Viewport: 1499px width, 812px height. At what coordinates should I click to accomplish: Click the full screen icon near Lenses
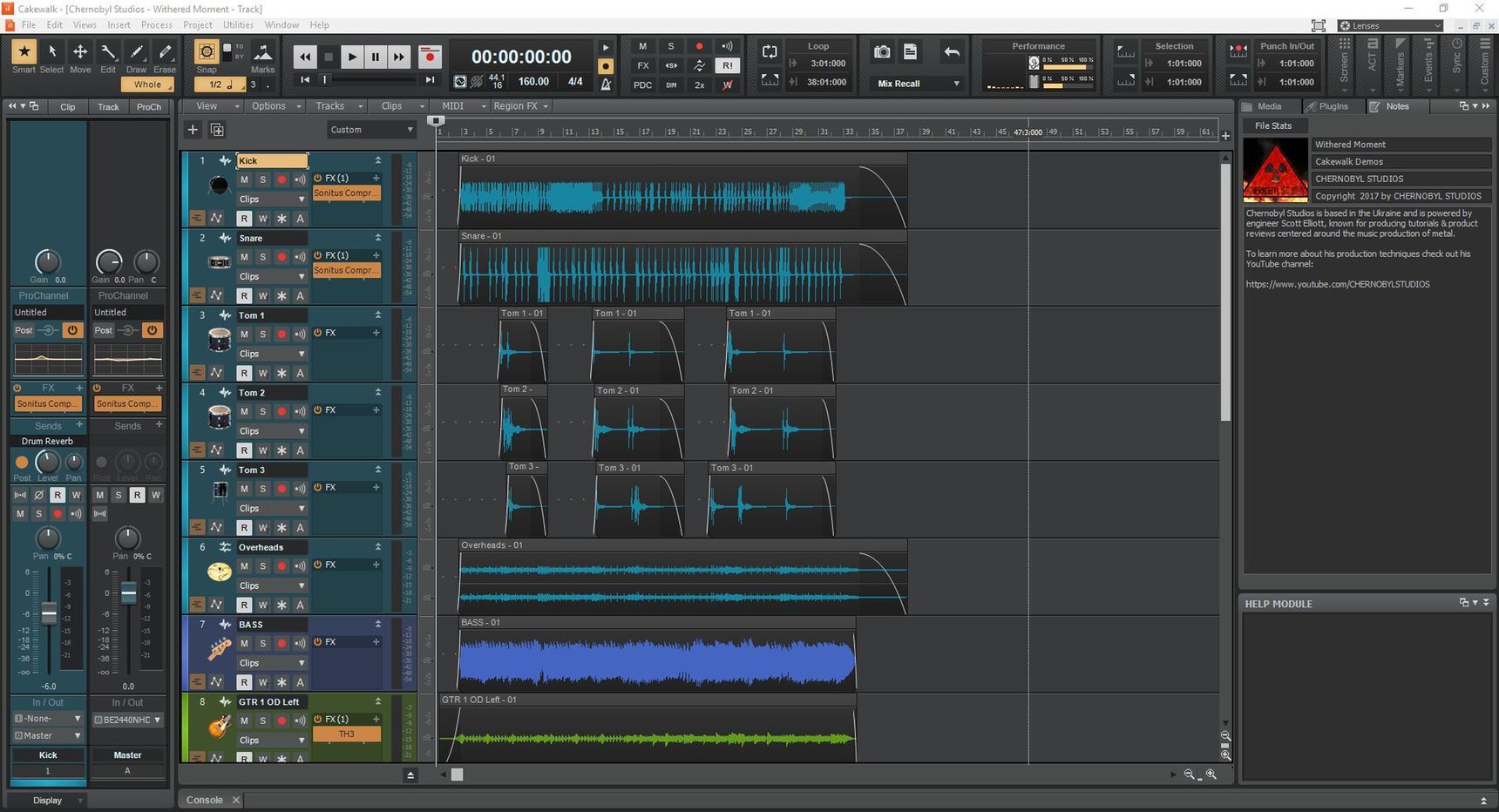click(1319, 25)
